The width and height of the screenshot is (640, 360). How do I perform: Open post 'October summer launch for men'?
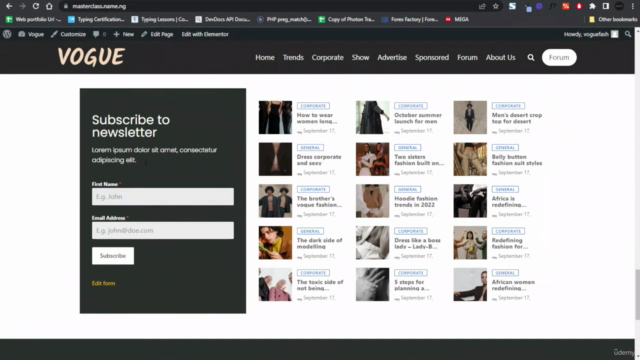(x=418, y=118)
